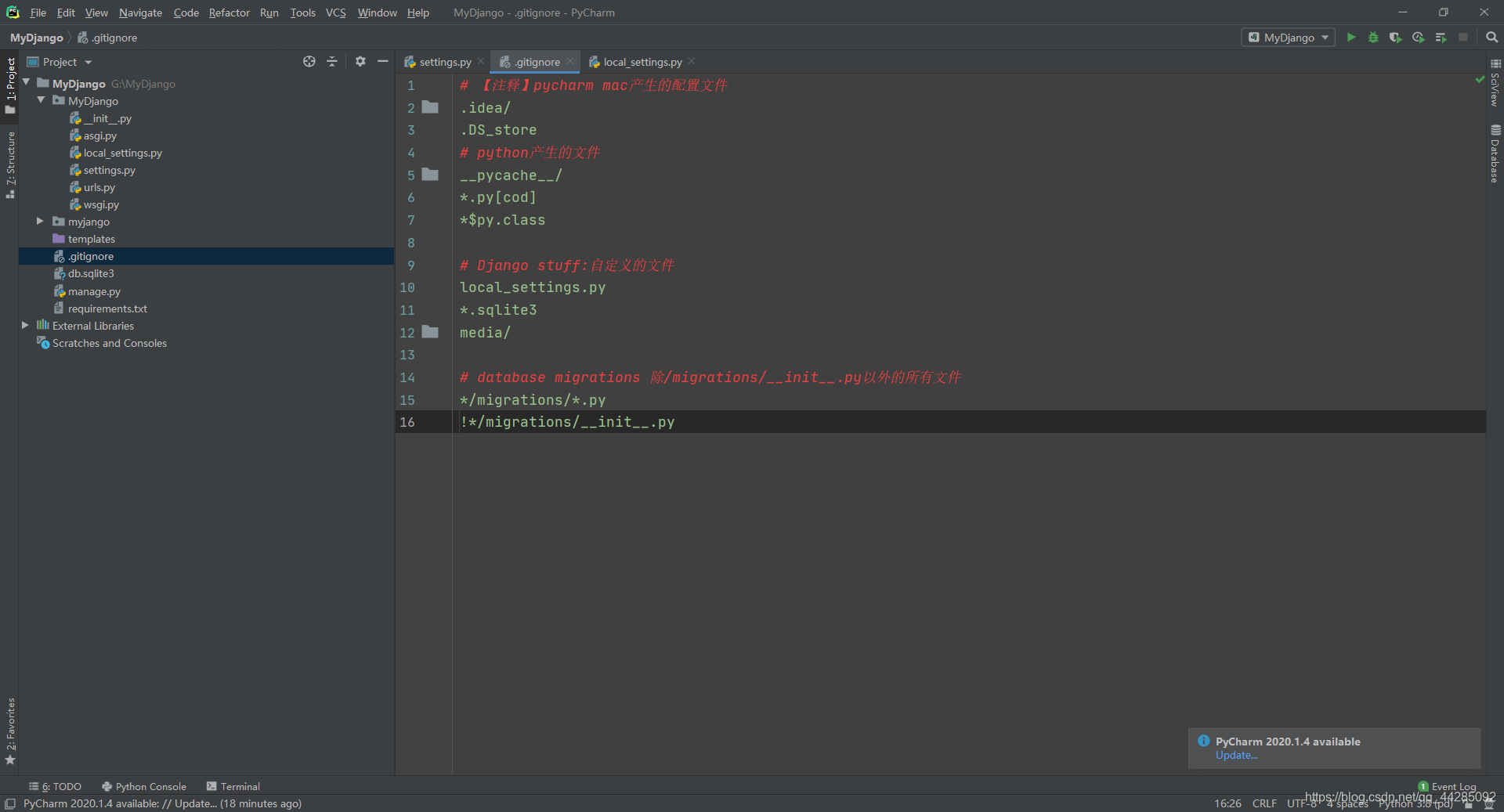Screen dimensions: 1504x812
Task: Click the PyCharm app icon in title bar
Action: (x=13, y=13)
